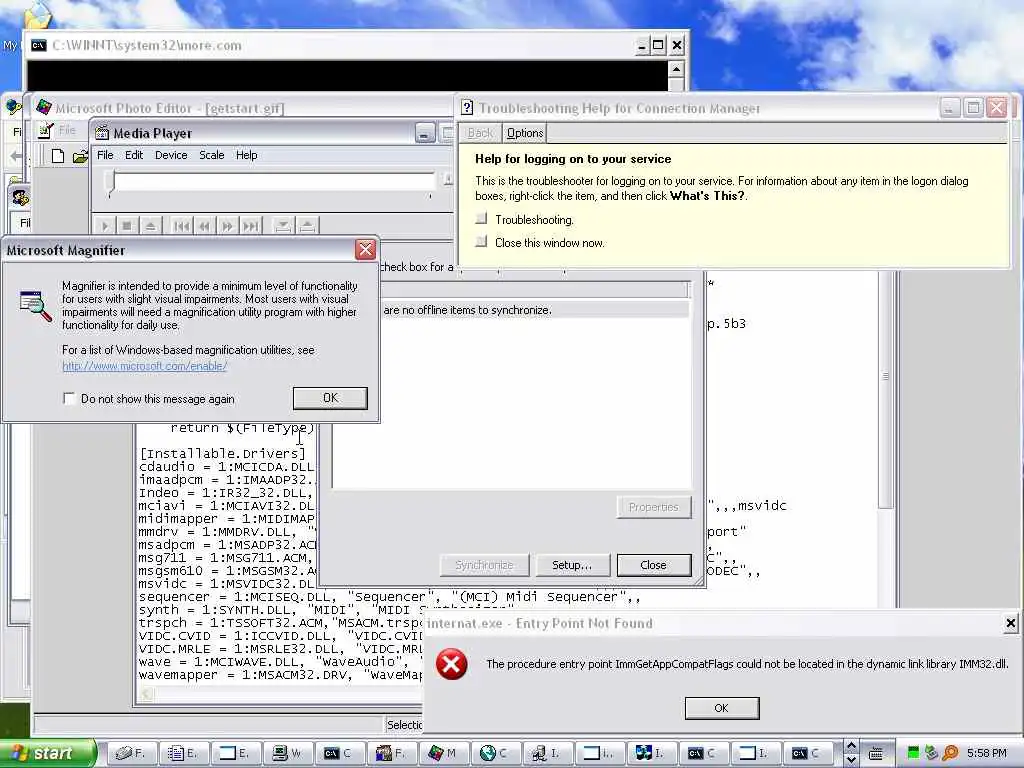This screenshot has height=768, width=1024.
Task: Click the green tray icon
Action: [x=913, y=754]
